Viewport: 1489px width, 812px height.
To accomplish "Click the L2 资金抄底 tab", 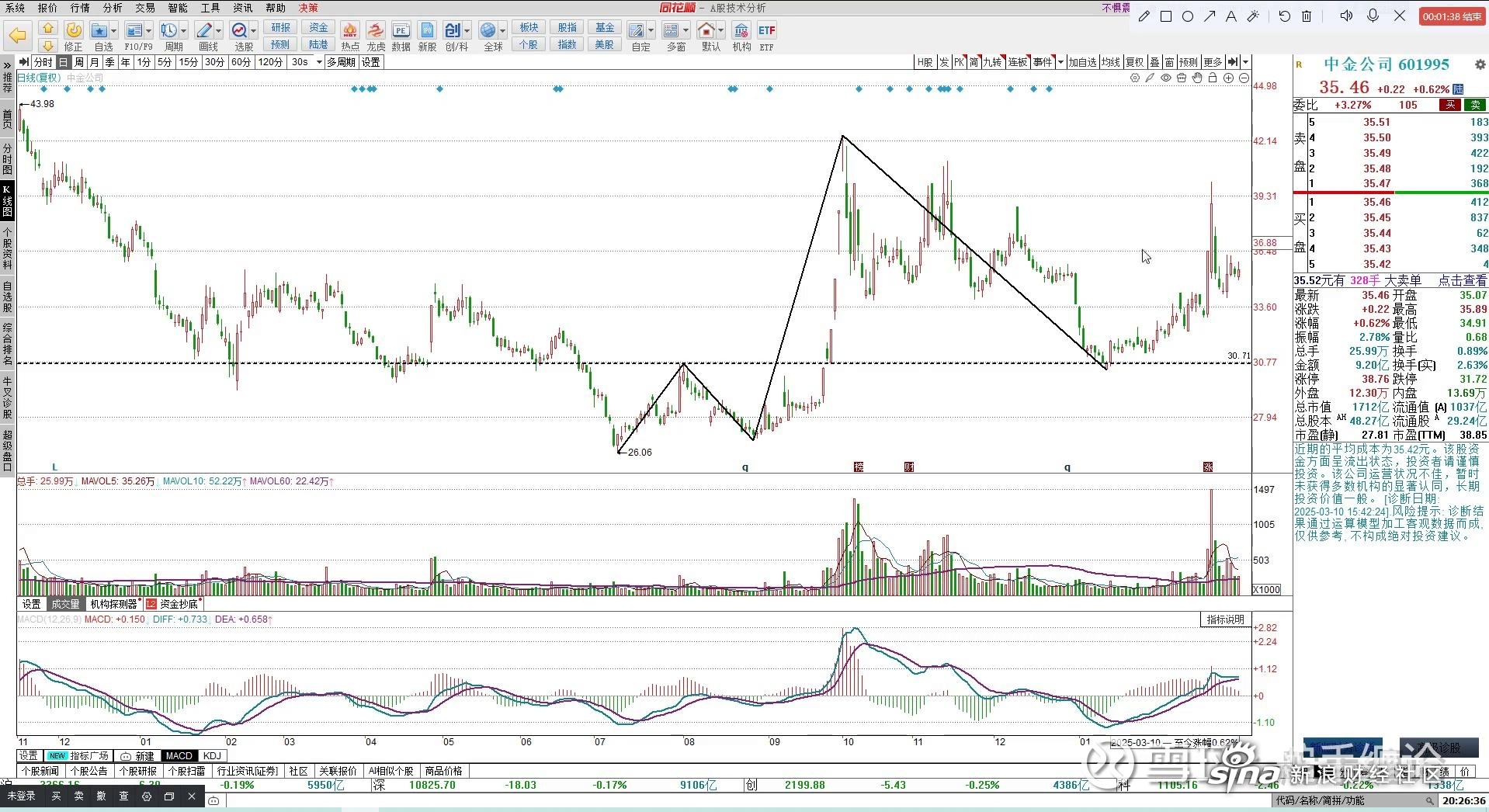I will (x=172, y=604).
